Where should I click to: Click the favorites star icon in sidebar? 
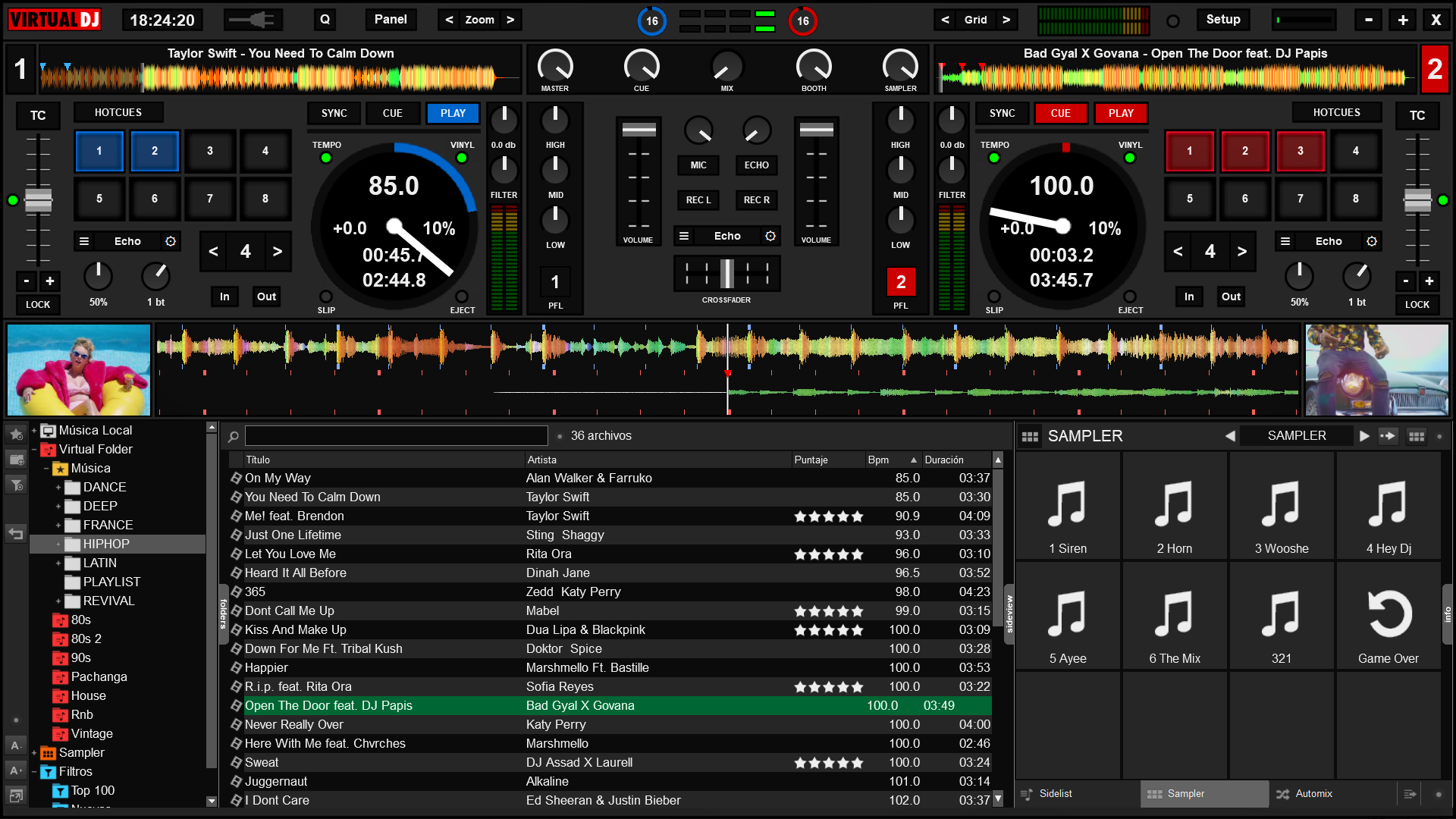coord(16,435)
